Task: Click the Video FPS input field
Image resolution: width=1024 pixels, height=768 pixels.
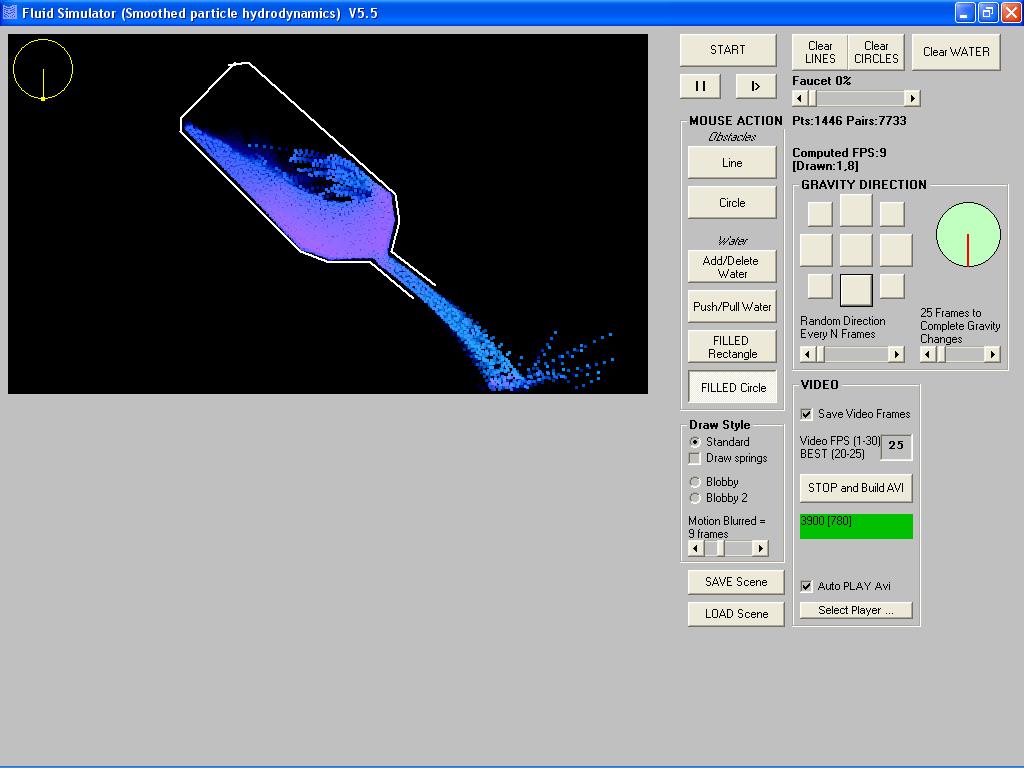Action: coord(896,446)
